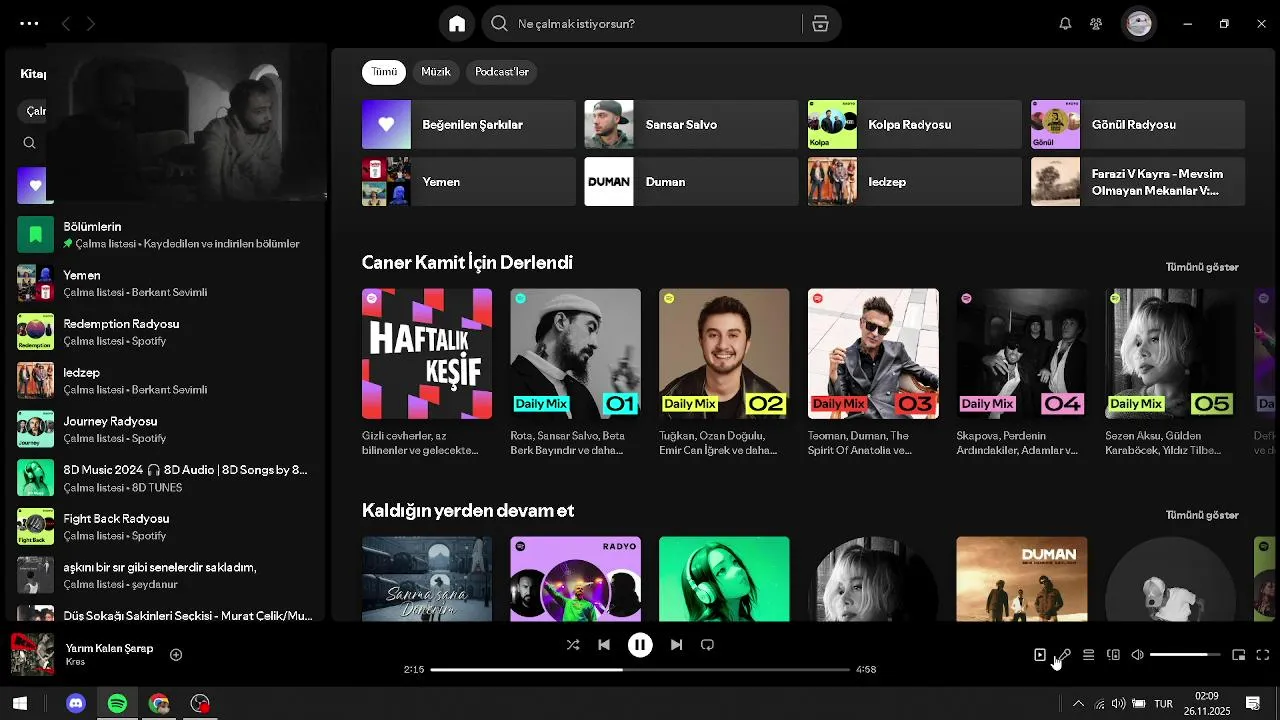Click the song progress bar

640,669
